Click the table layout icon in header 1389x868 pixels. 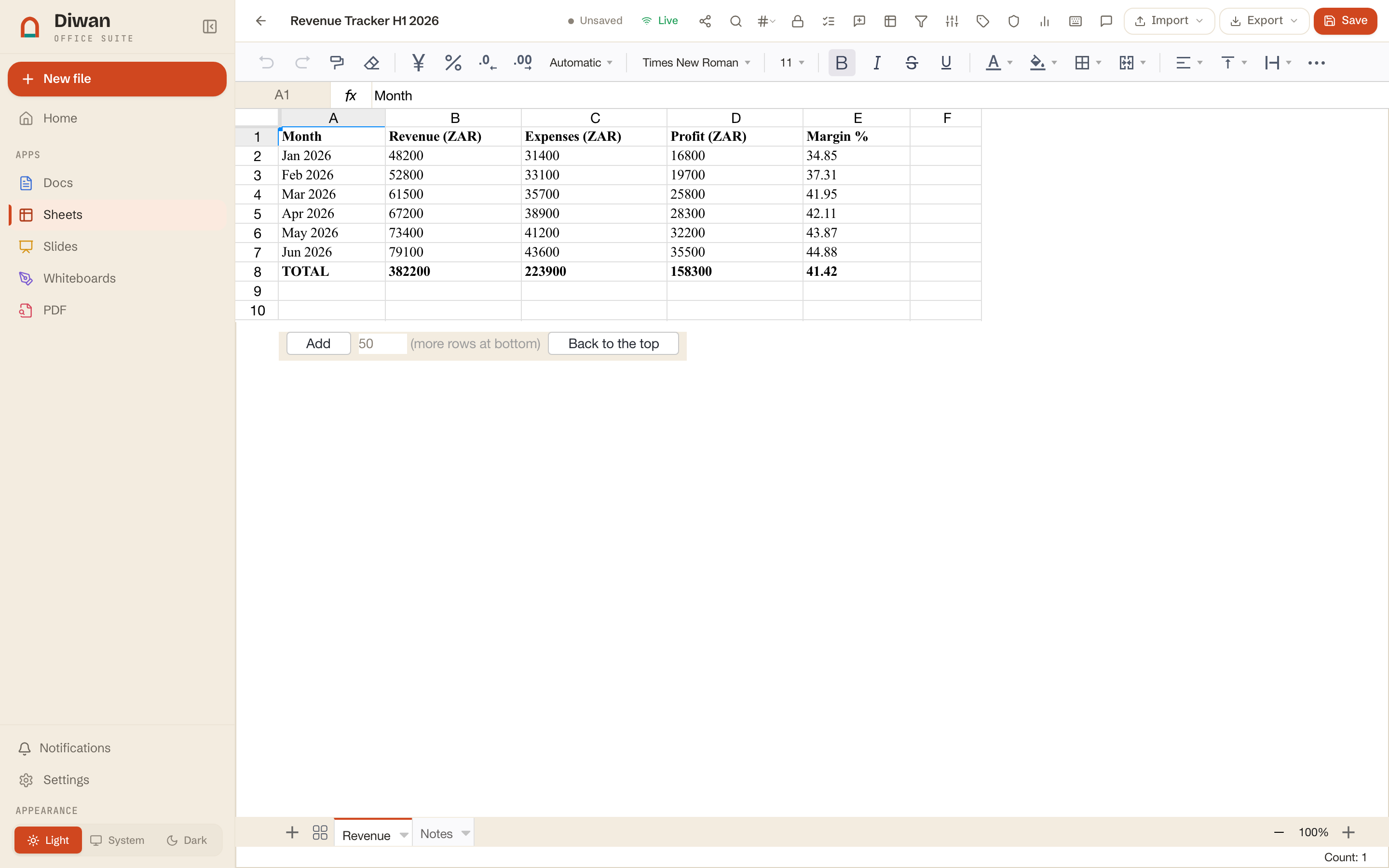tap(890, 21)
